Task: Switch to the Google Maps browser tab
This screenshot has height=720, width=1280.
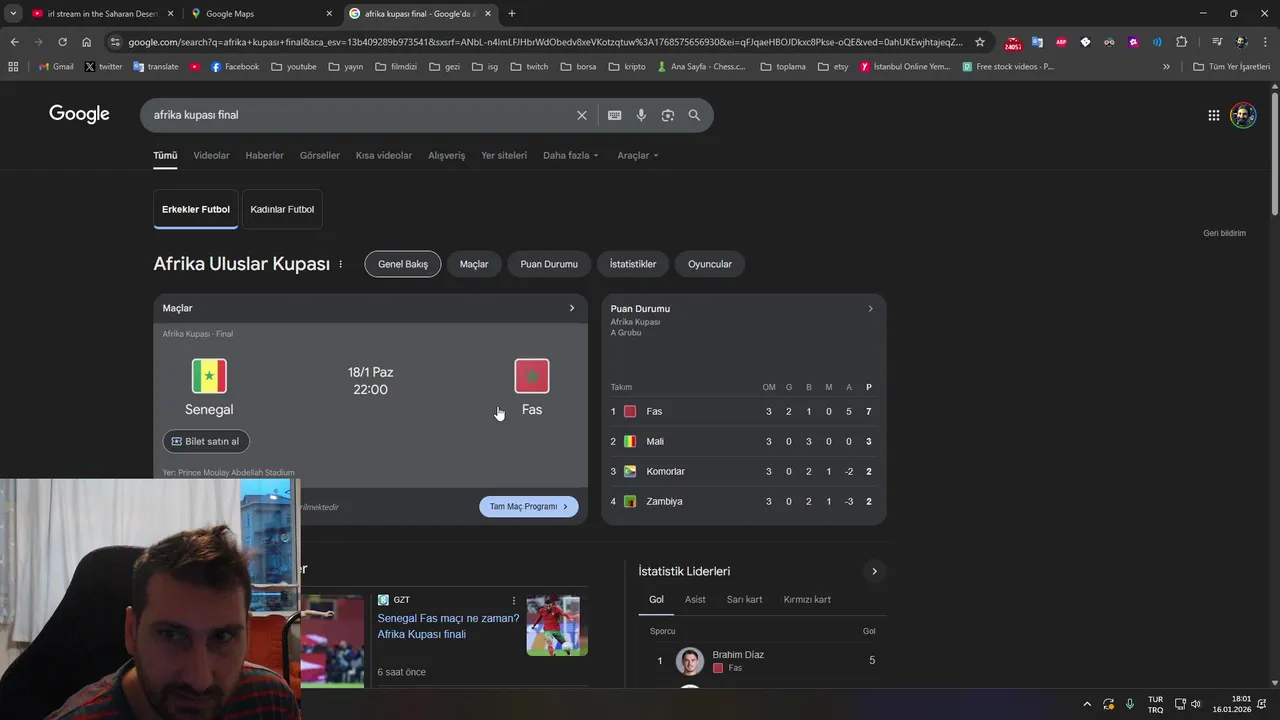Action: 260,14
